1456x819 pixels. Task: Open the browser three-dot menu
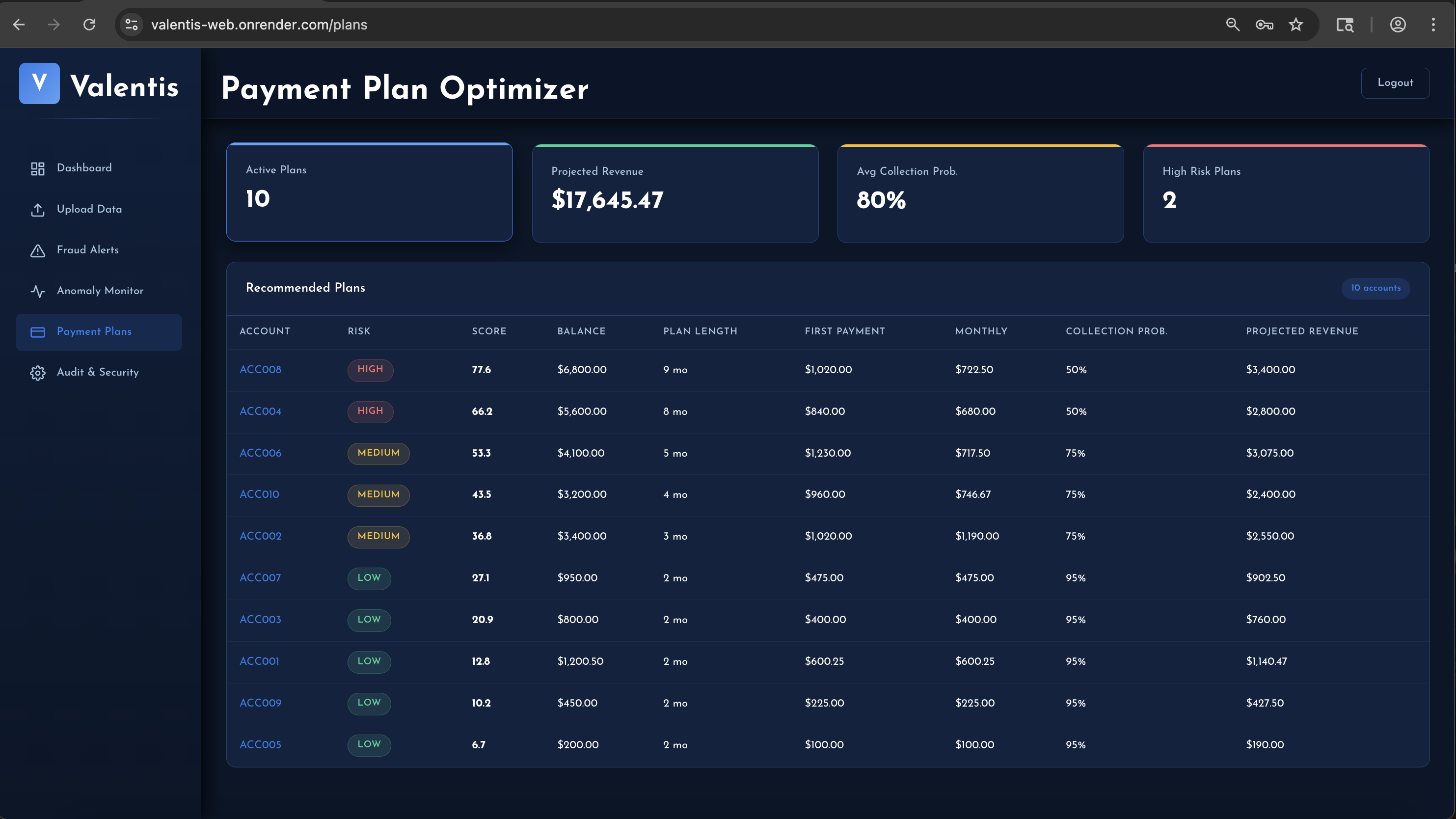(x=1433, y=25)
